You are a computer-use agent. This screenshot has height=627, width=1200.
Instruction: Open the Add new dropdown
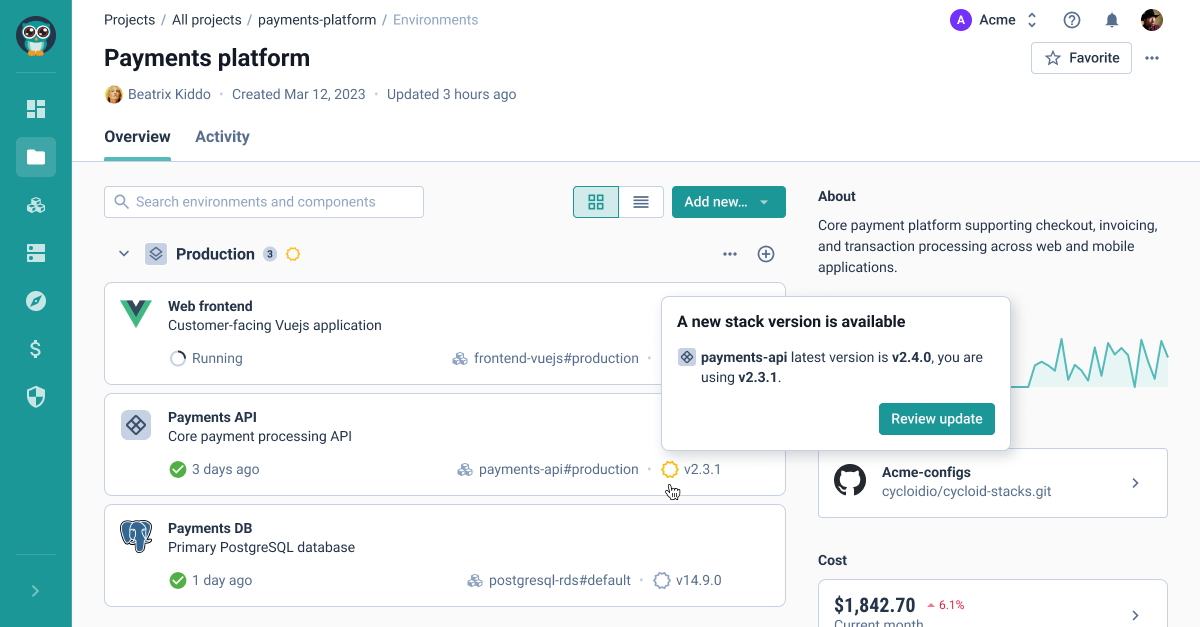coord(728,202)
